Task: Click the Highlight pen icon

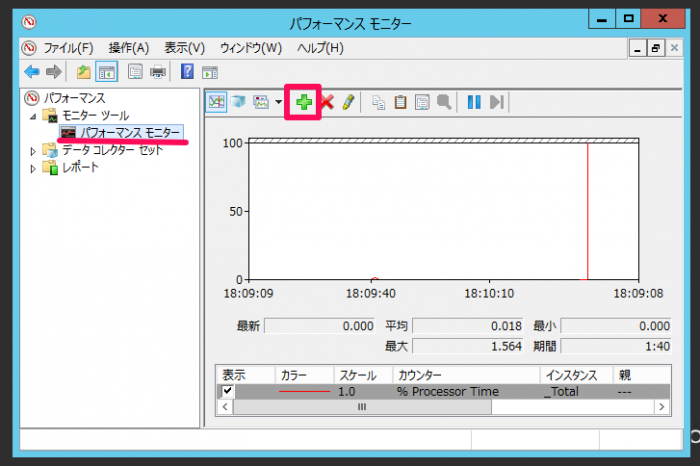Action: pos(348,102)
